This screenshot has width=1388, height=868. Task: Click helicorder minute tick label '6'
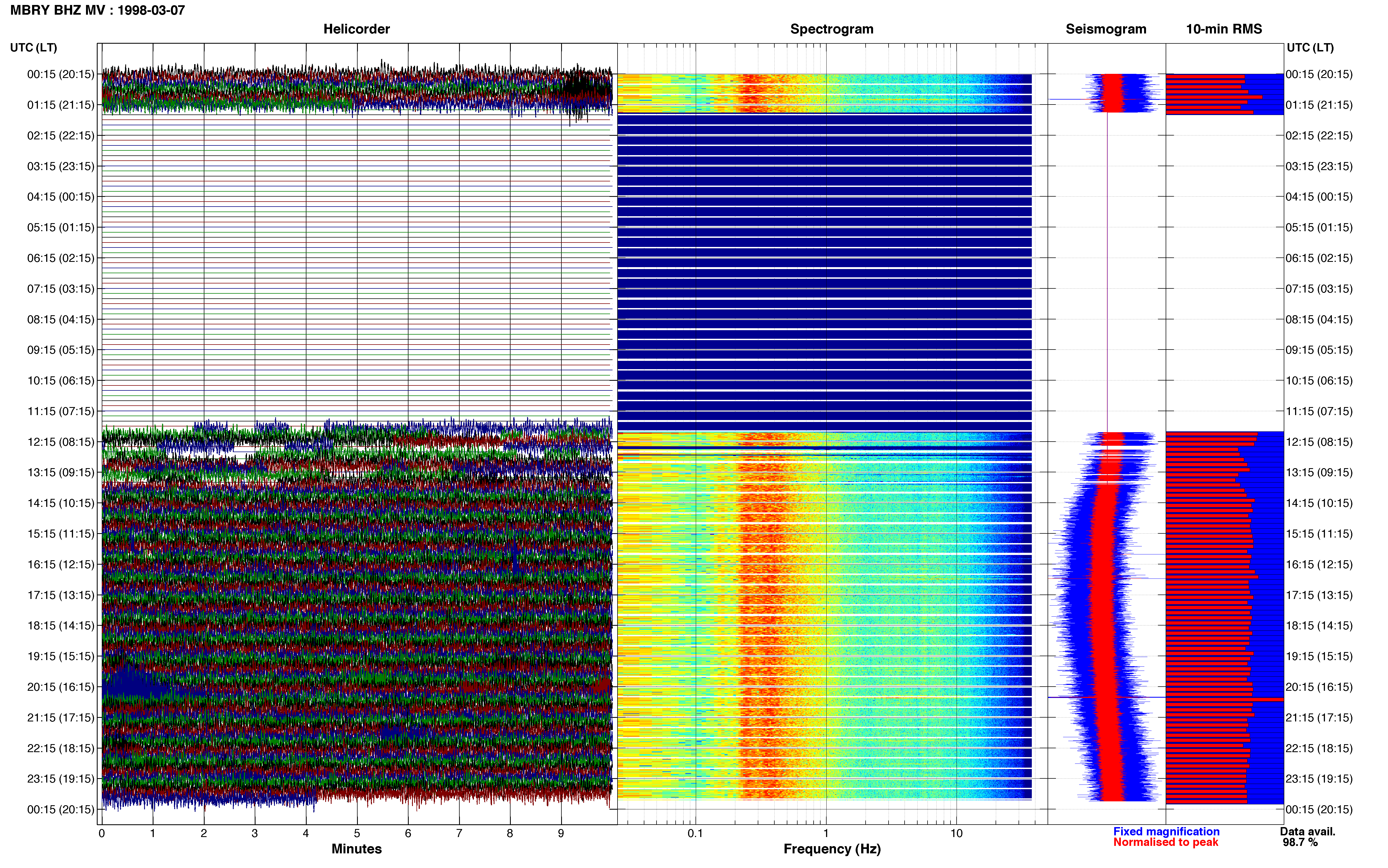point(408,833)
